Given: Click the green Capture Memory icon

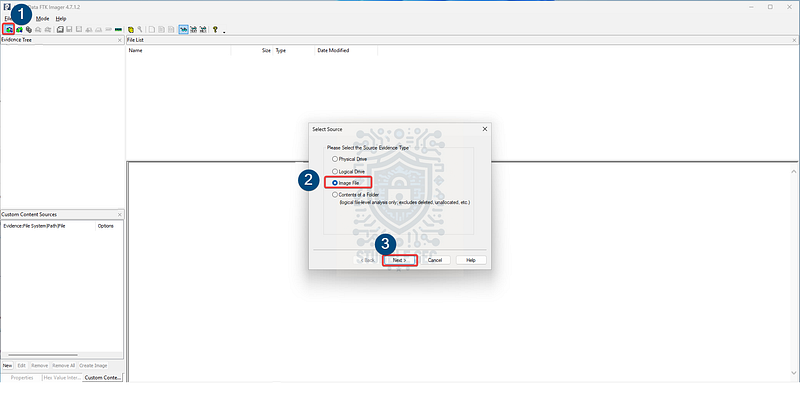Looking at the screenshot, I should coord(118,30).
